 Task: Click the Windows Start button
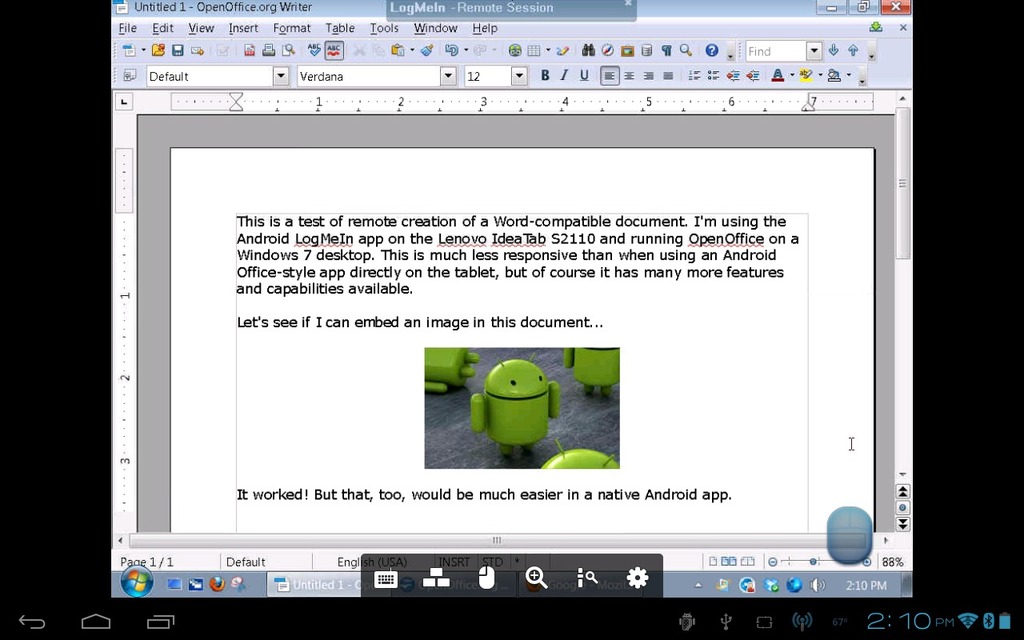coord(137,583)
